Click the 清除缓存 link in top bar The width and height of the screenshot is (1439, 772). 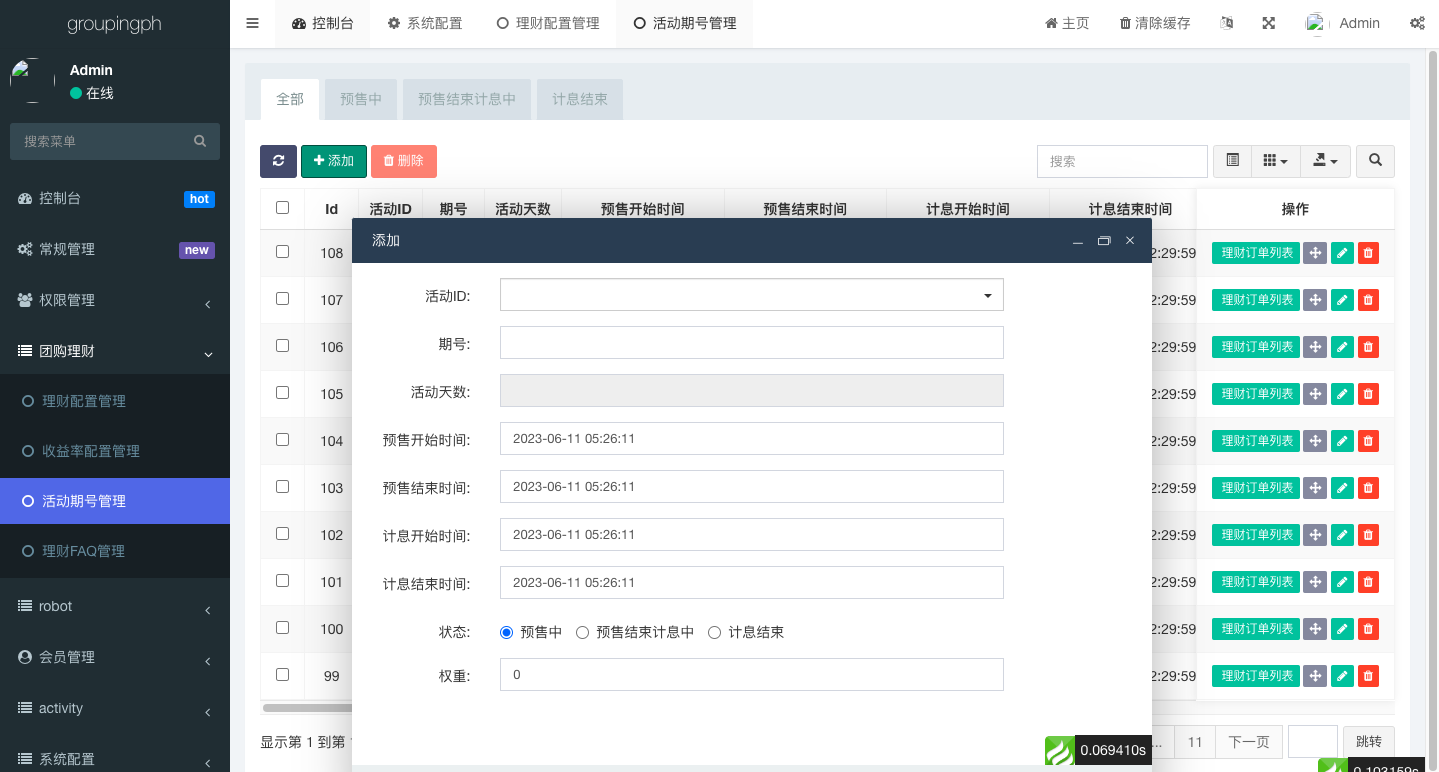coord(1155,23)
